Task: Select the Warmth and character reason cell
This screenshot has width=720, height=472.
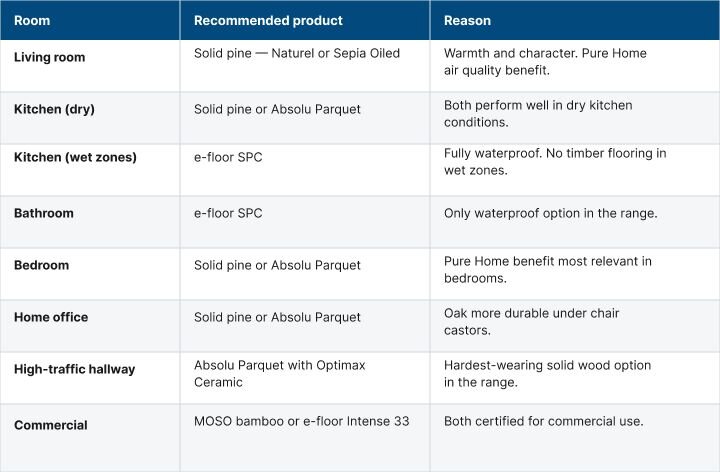Action: coord(545,61)
